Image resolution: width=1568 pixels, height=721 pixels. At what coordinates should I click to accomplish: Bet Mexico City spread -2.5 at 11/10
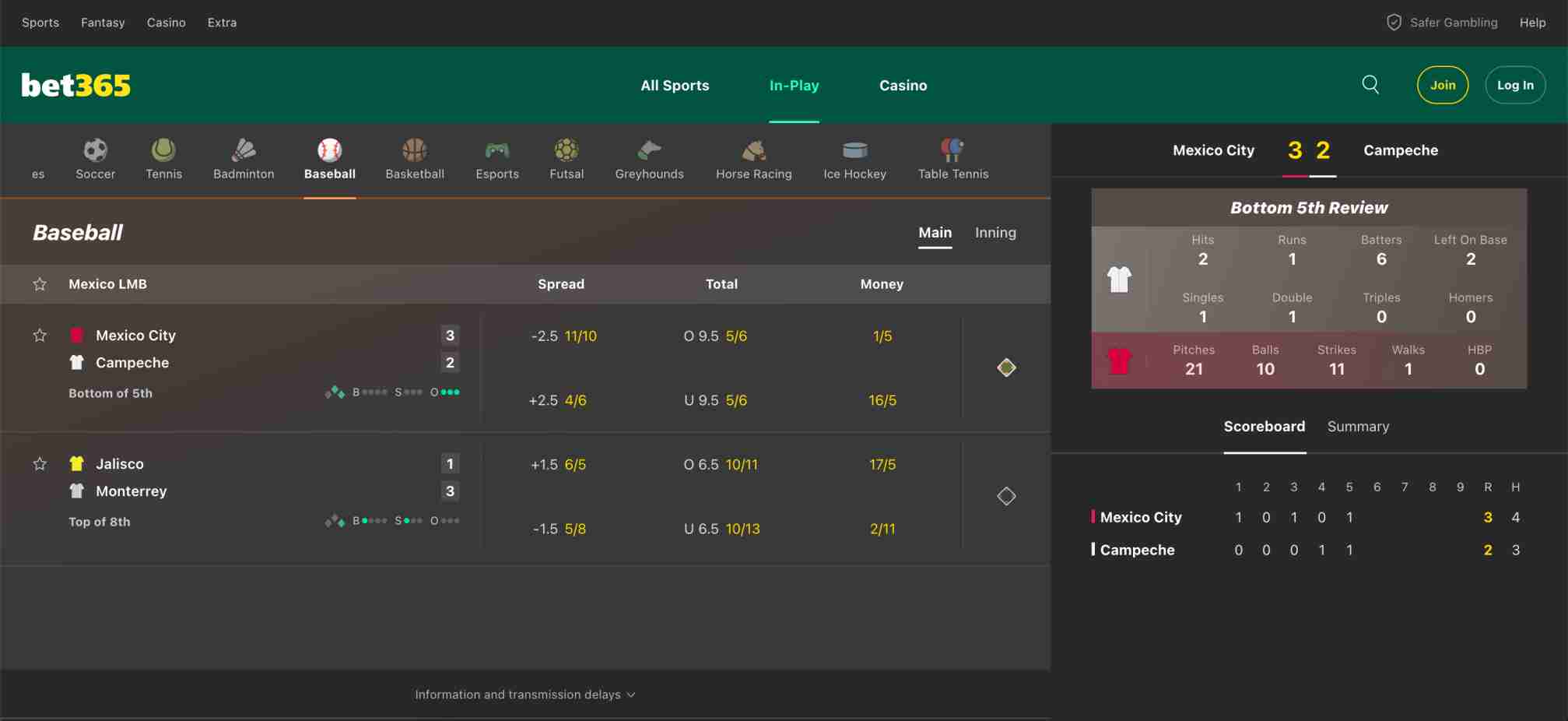(x=563, y=336)
